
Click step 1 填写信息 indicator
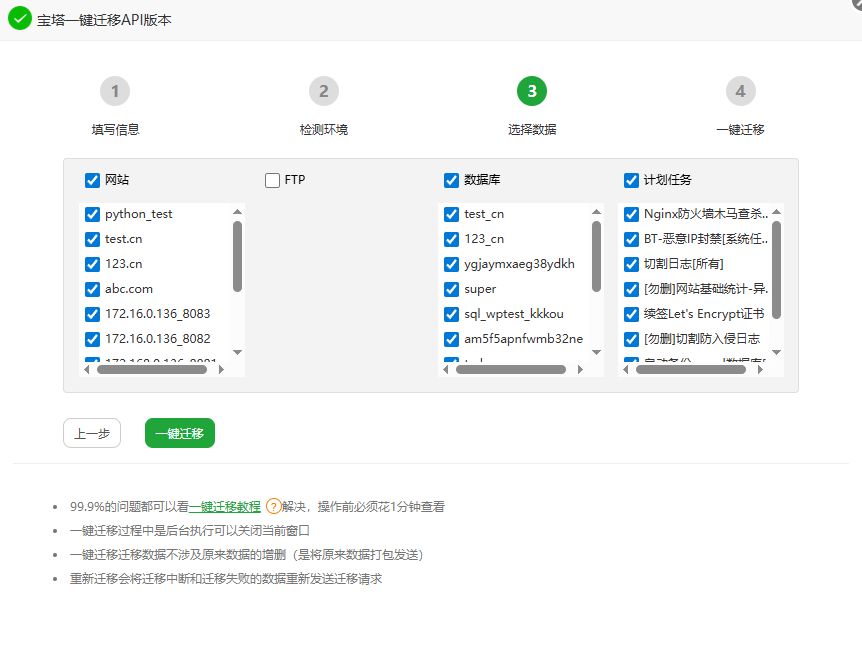(115, 91)
